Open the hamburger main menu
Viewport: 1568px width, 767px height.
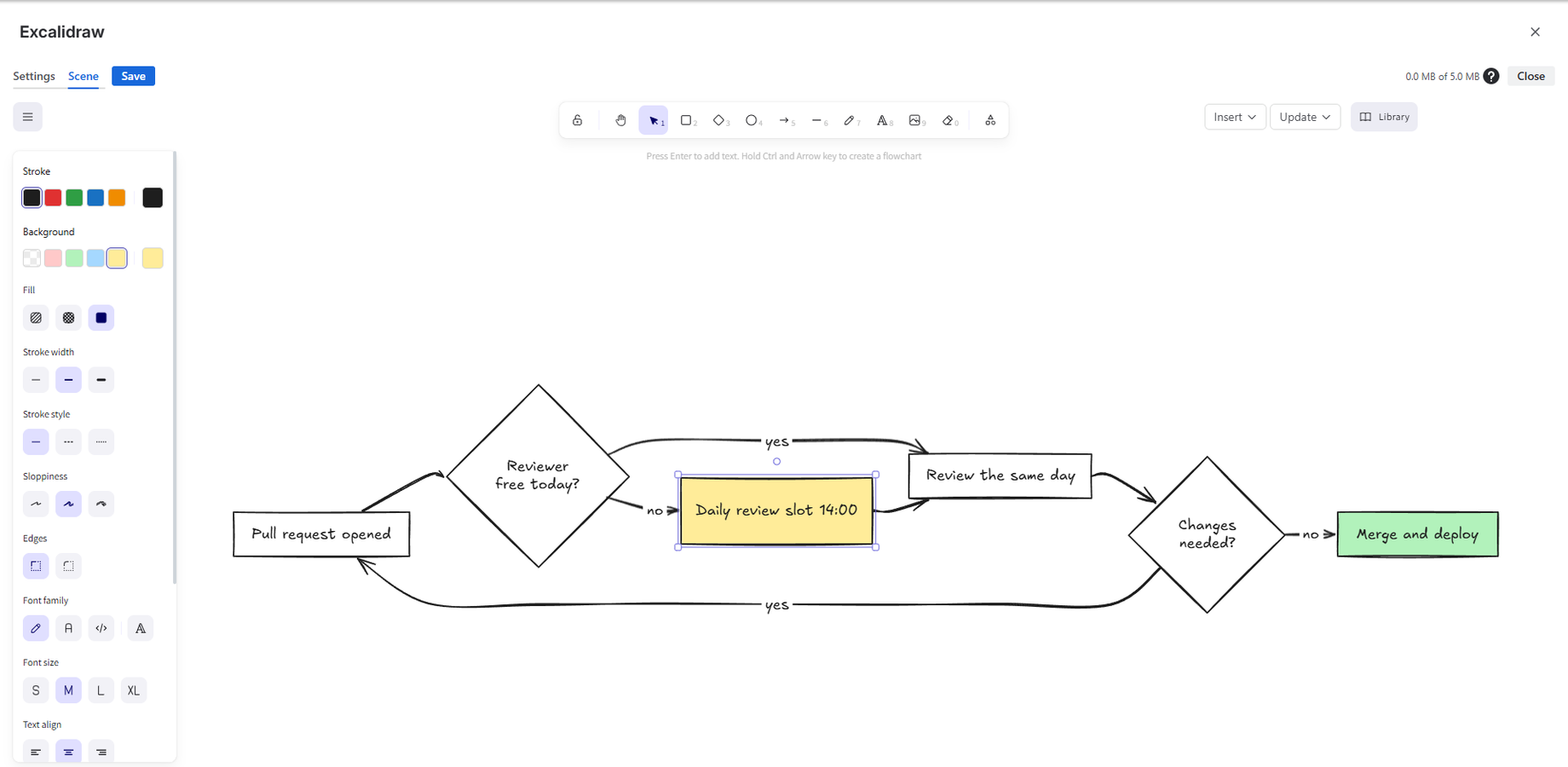[27, 117]
